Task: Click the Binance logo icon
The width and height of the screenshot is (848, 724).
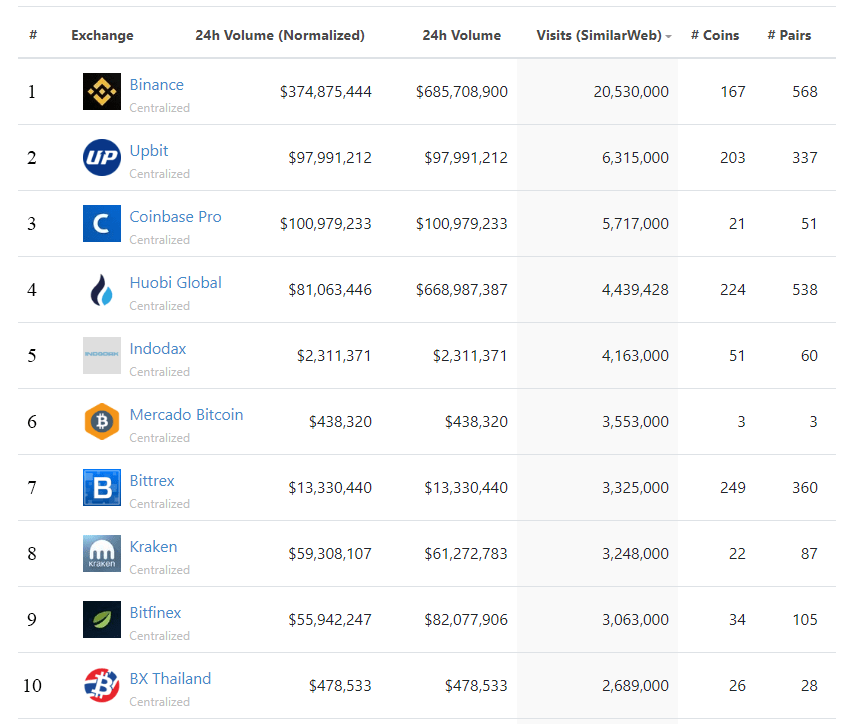Action: [100, 90]
